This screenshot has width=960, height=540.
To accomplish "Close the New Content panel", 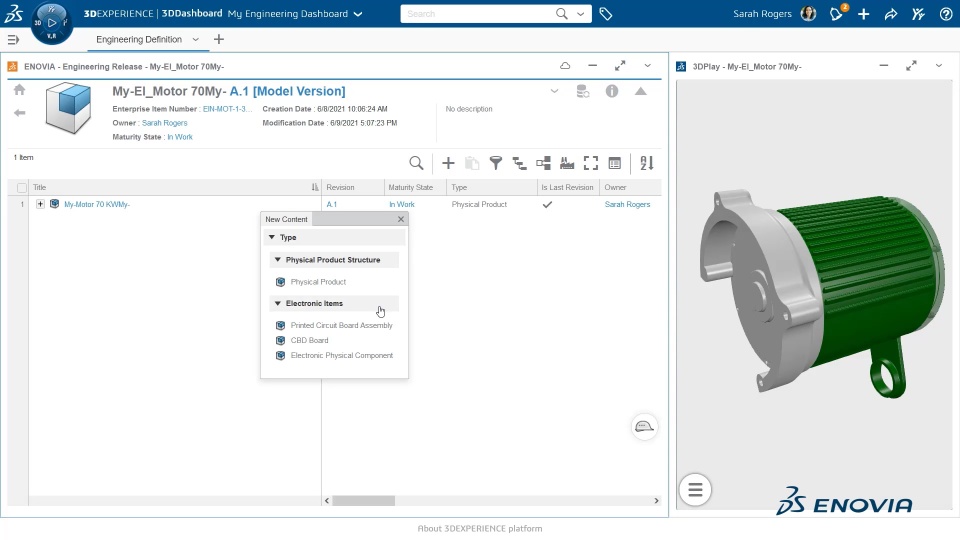I will pos(400,219).
